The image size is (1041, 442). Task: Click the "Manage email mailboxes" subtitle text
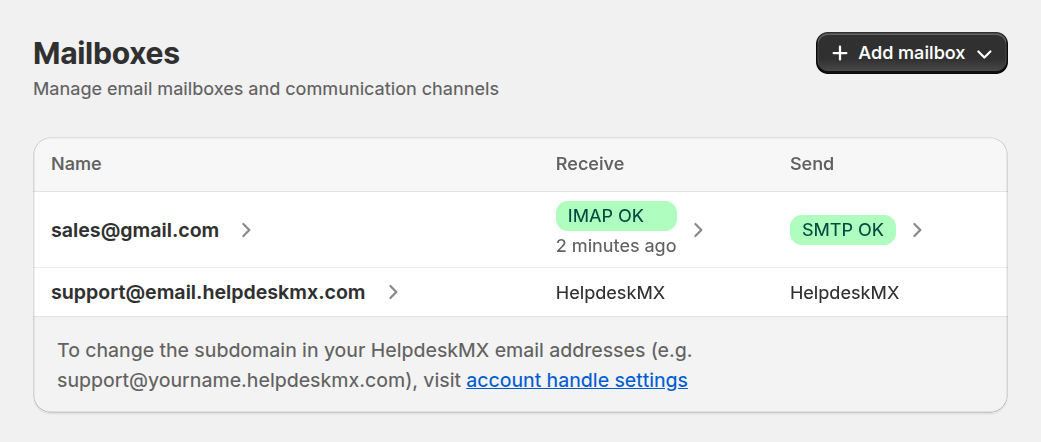tap(265, 89)
